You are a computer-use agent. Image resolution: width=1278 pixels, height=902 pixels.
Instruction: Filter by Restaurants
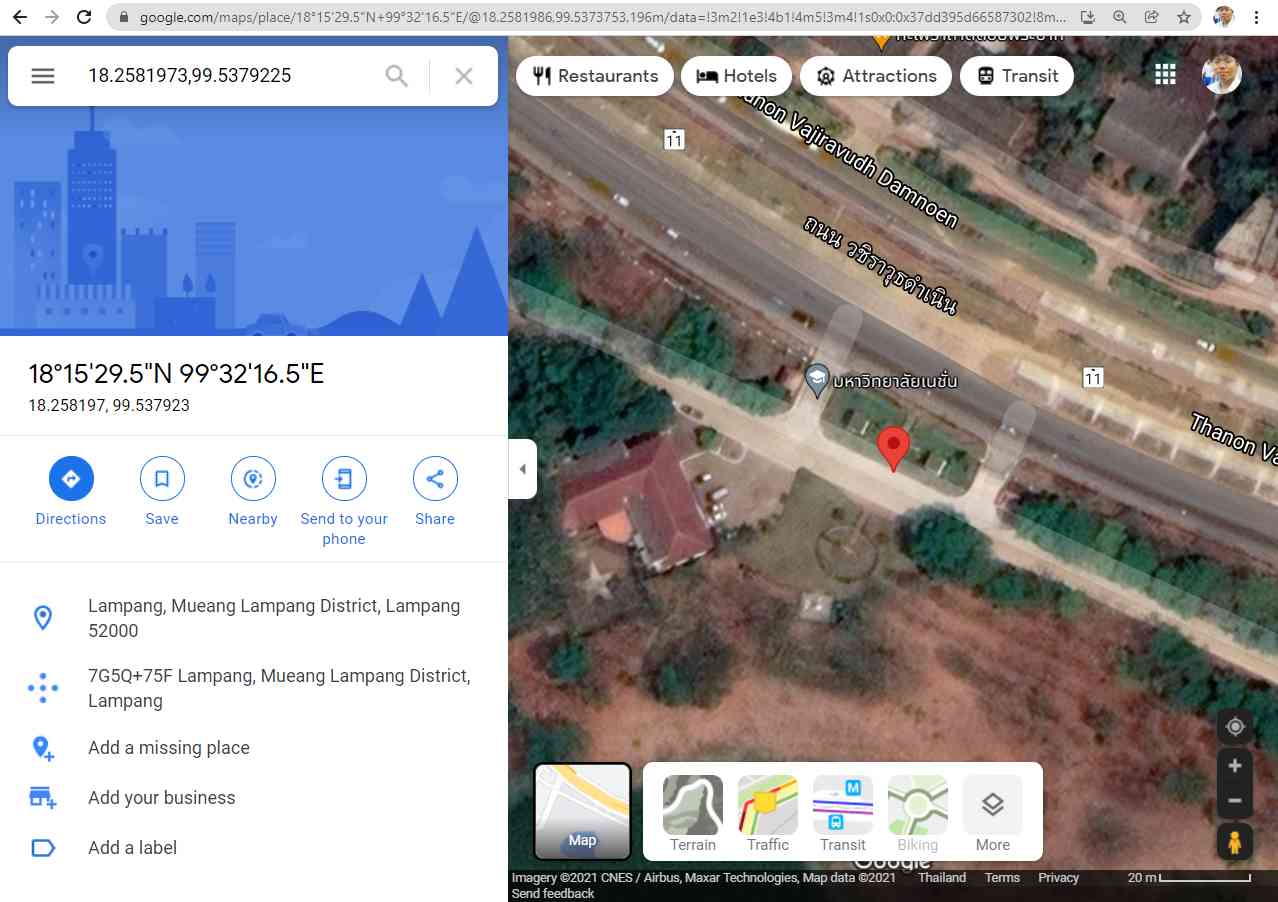pyautogui.click(x=595, y=76)
